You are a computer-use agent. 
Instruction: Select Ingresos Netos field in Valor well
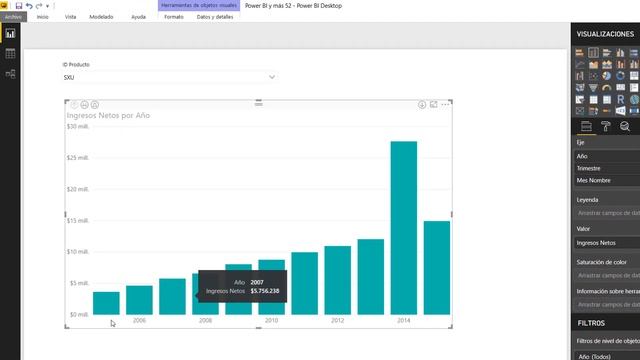point(607,243)
